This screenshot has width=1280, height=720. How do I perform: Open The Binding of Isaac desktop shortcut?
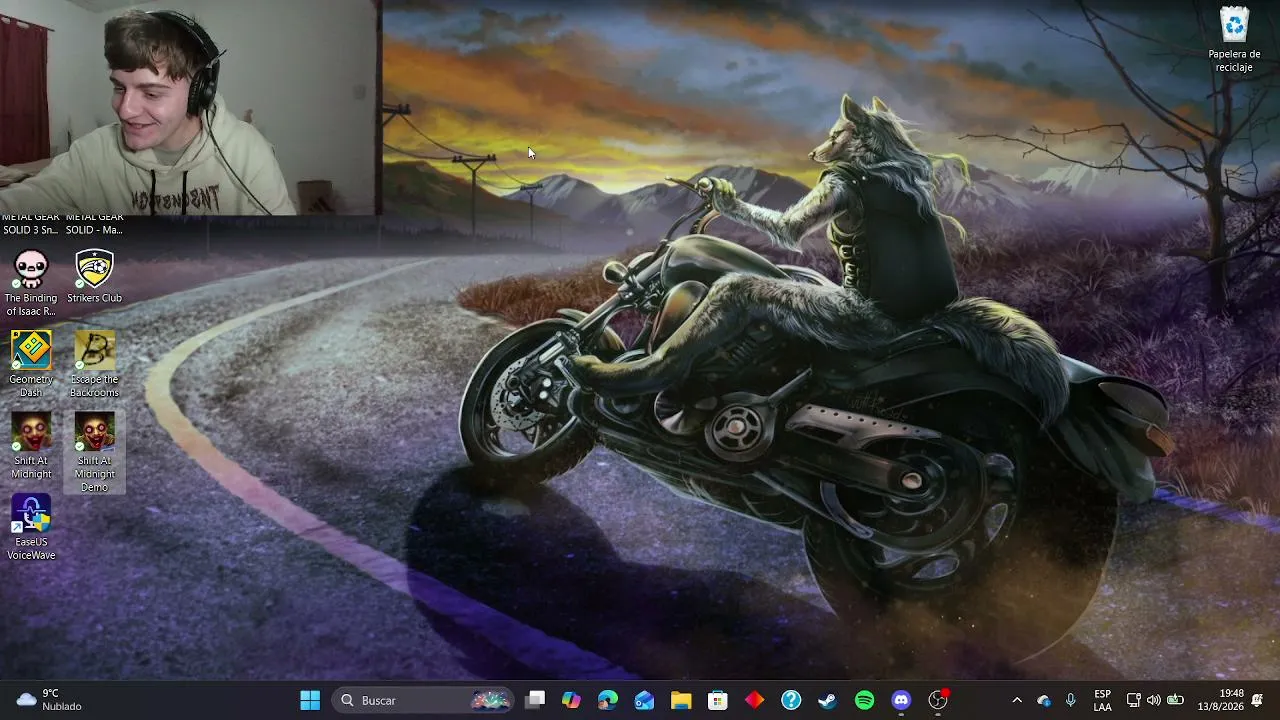point(31,283)
